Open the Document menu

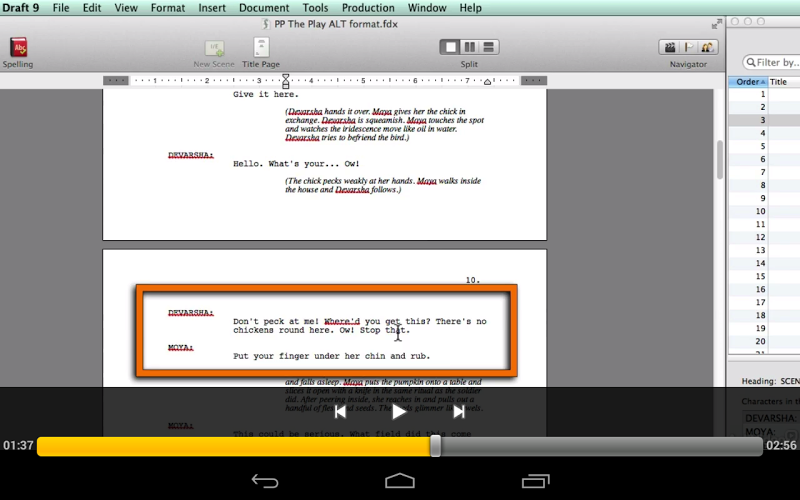coord(264,8)
